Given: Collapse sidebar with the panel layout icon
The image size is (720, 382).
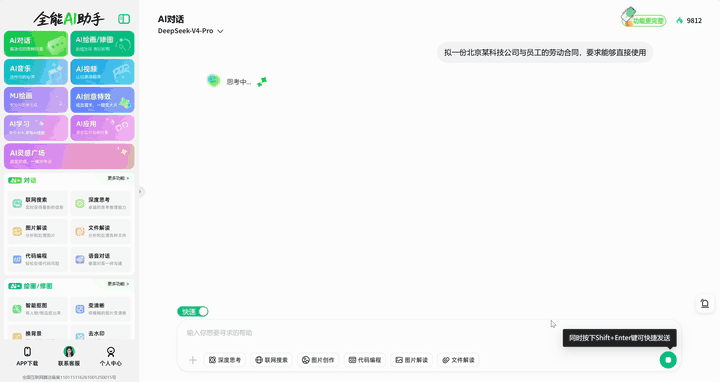Looking at the screenshot, I should (x=124, y=19).
